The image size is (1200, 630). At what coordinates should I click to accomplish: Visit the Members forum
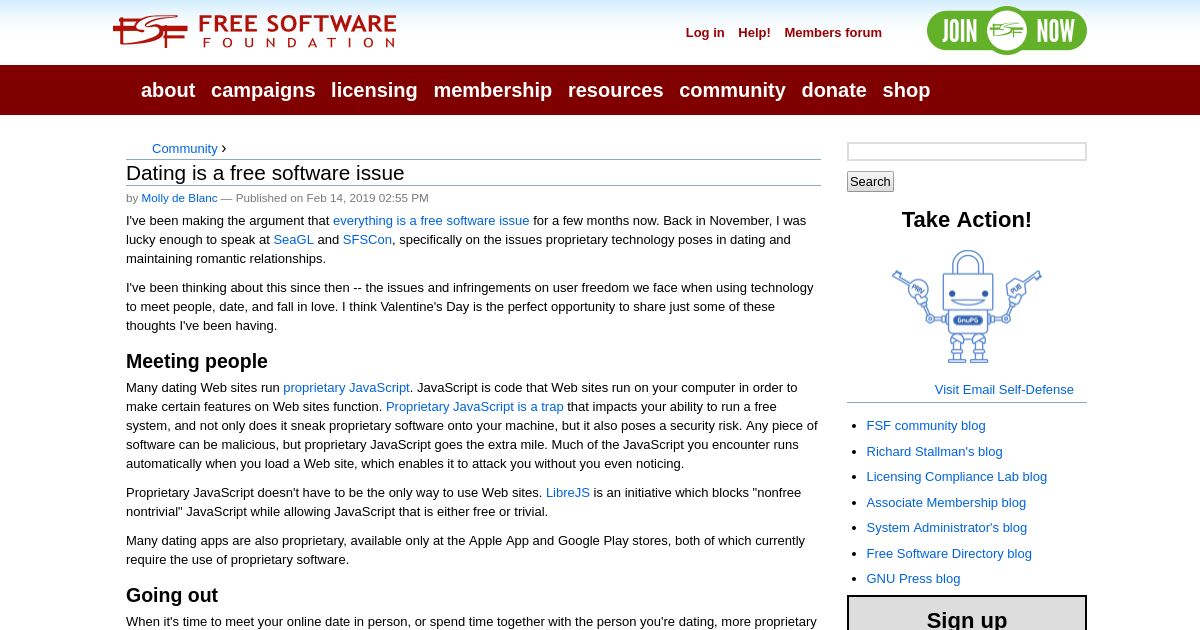(x=833, y=33)
